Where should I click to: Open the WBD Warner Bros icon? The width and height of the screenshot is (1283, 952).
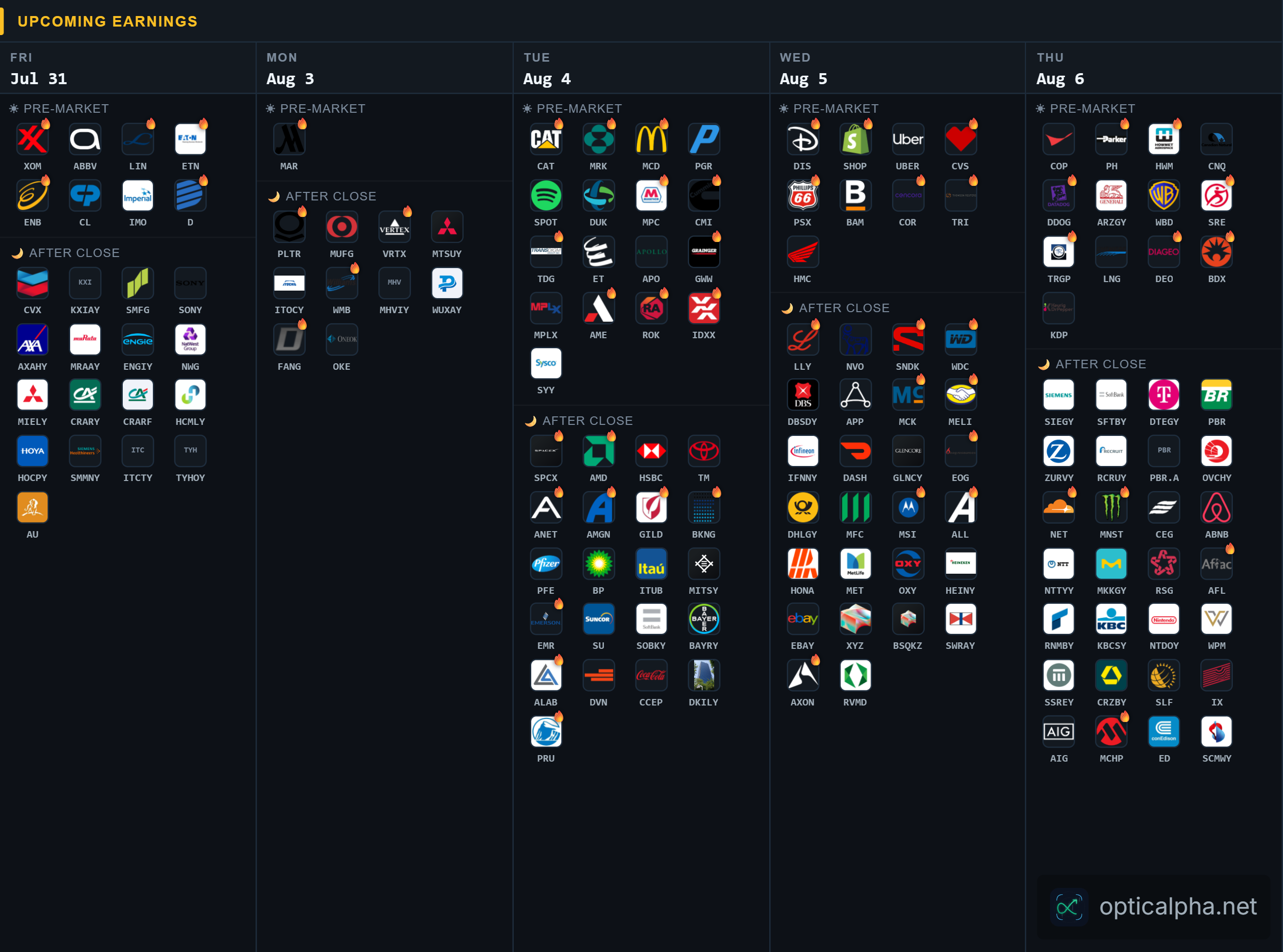click(x=1164, y=195)
